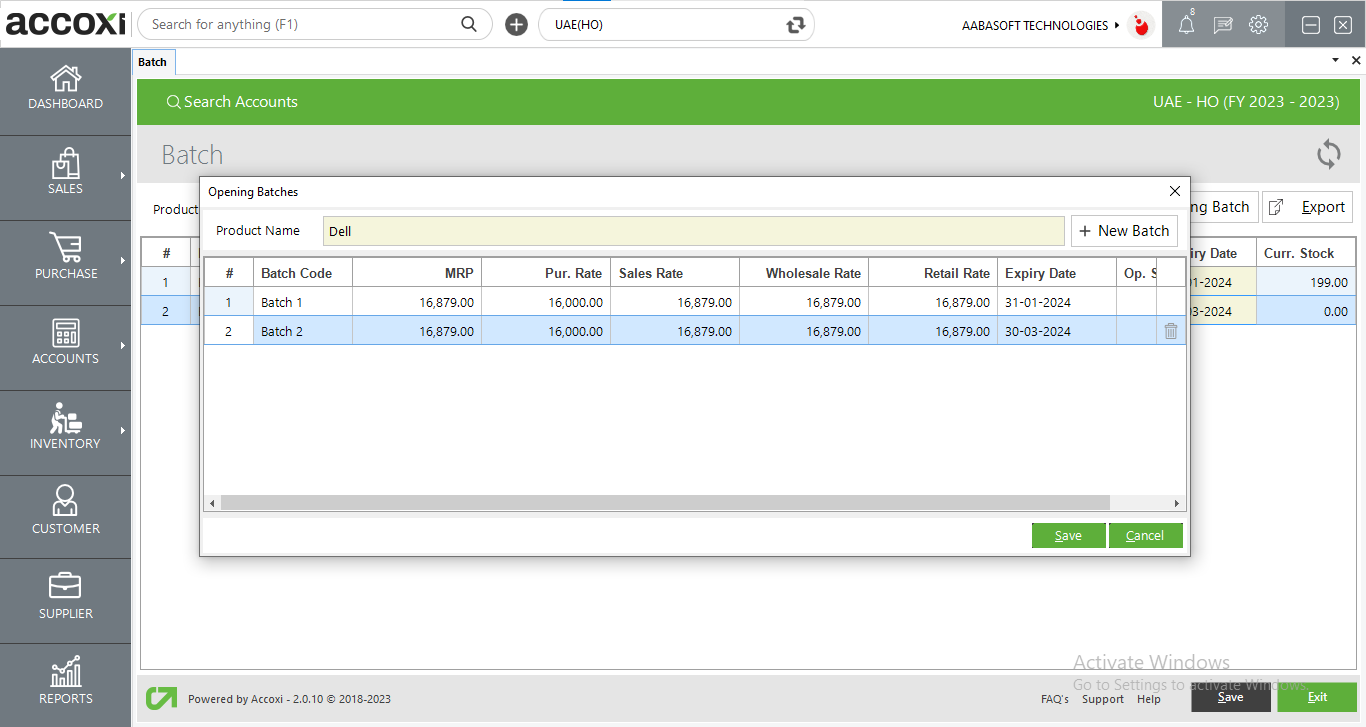The height and width of the screenshot is (727, 1366).
Task: Open the Customer module in the sidebar
Action: pos(65,511)
